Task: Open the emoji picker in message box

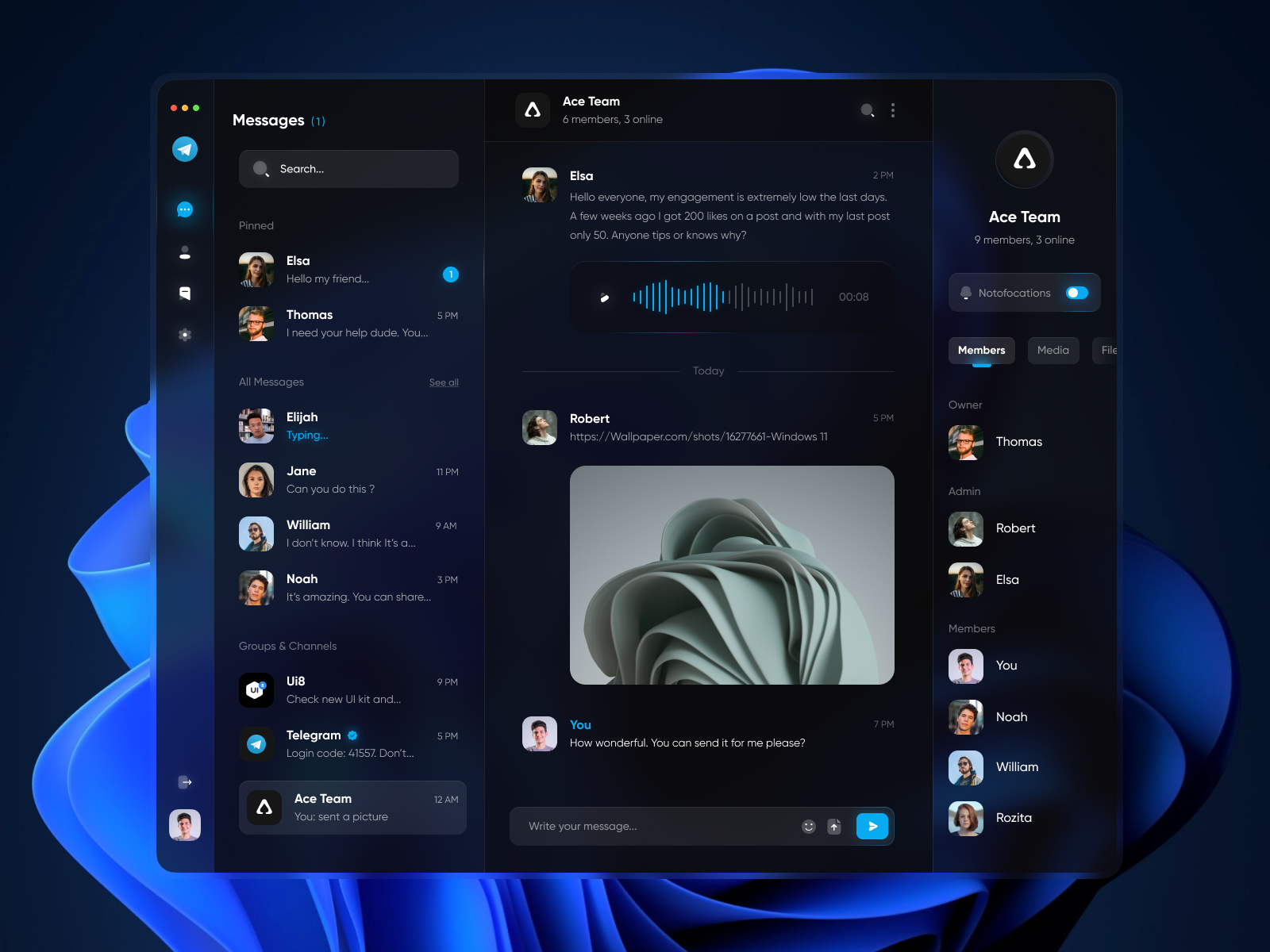Action: point(809,827)
